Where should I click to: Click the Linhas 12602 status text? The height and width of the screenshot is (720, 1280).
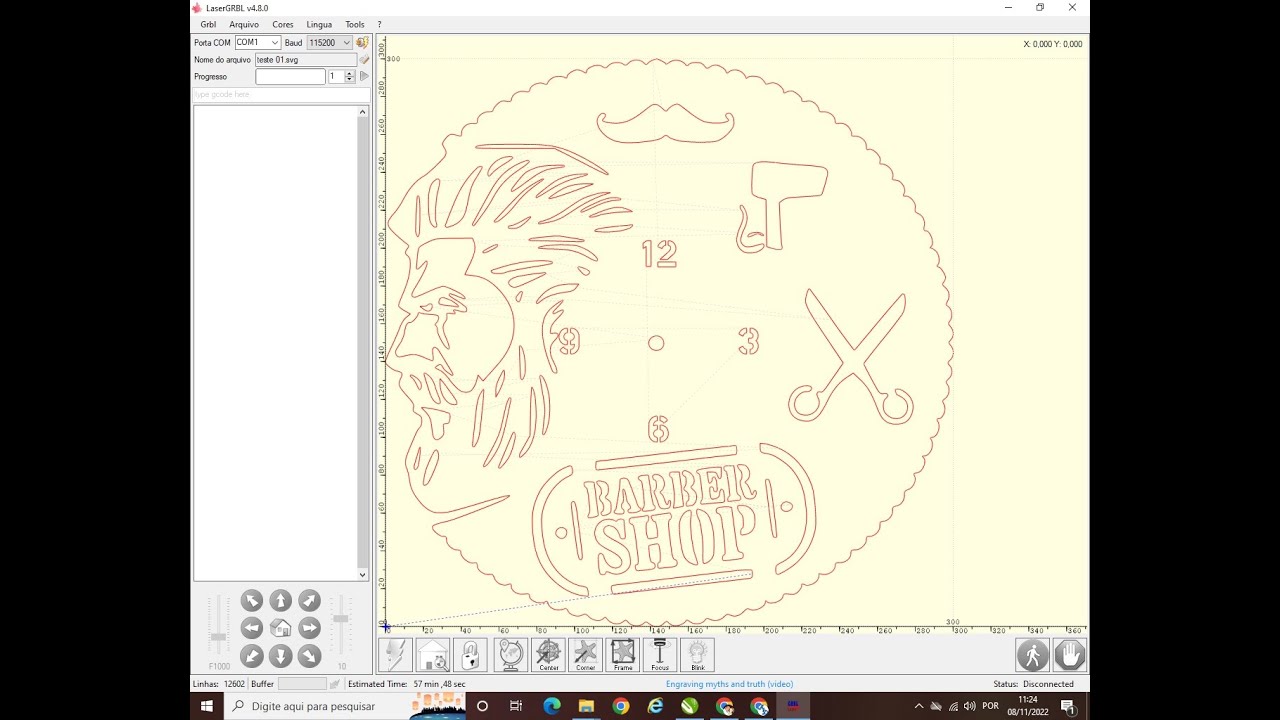[218, 684]
